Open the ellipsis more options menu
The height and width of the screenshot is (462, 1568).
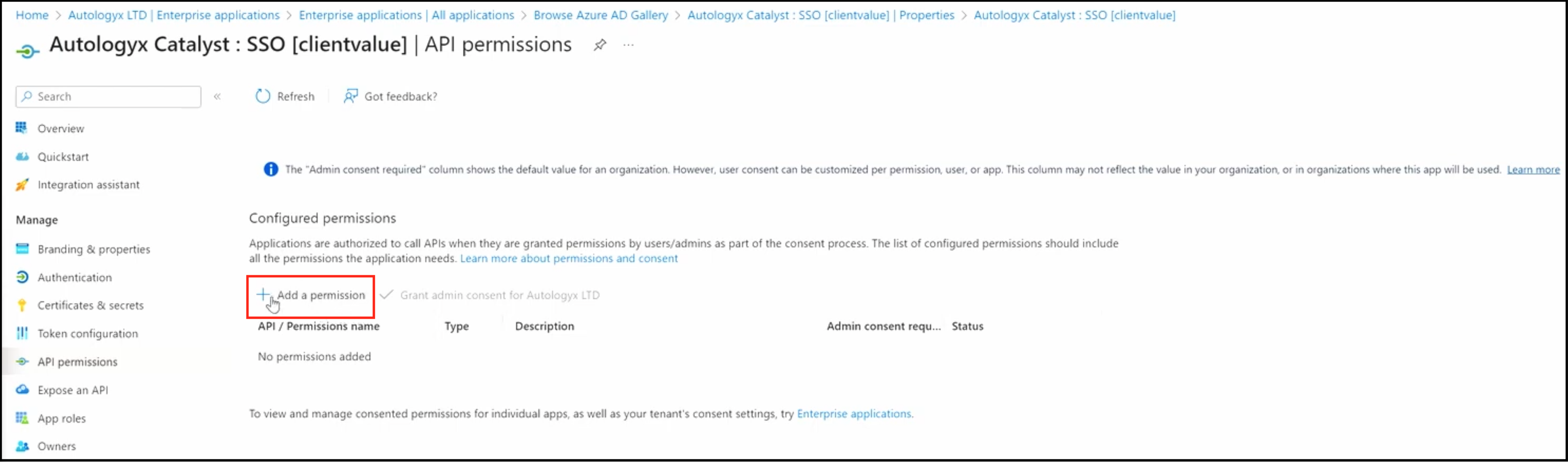click(x=629, y=45)
